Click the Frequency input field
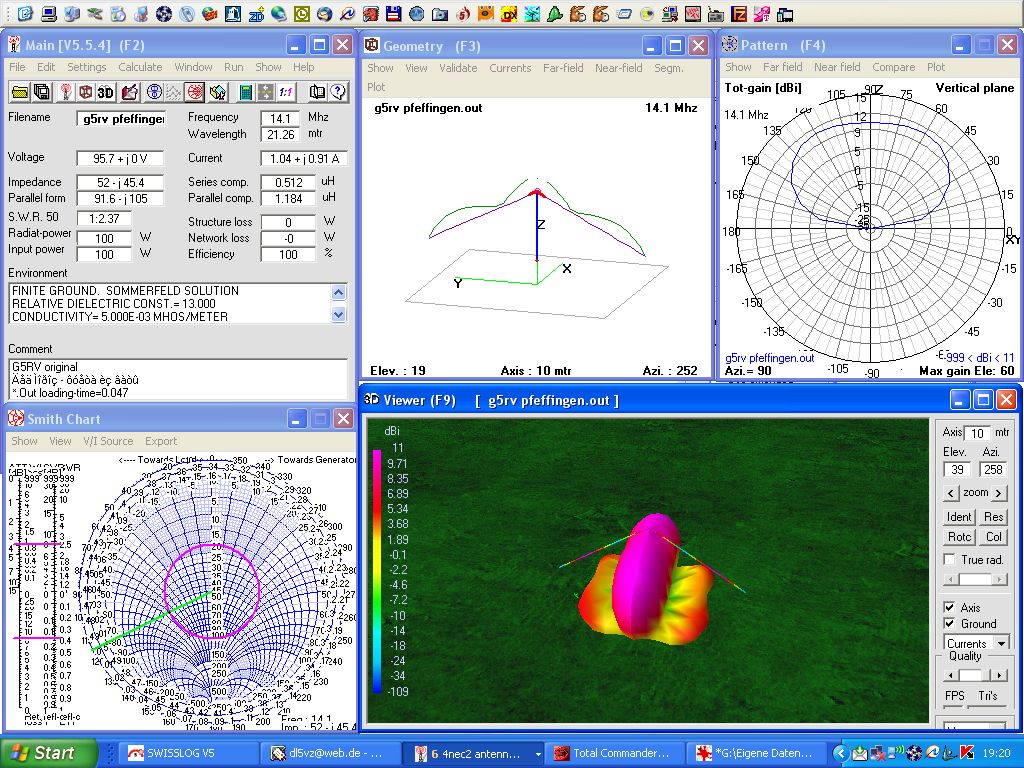Image resolution: width=1024 pixels, height=768 pixels. (280, 118)
